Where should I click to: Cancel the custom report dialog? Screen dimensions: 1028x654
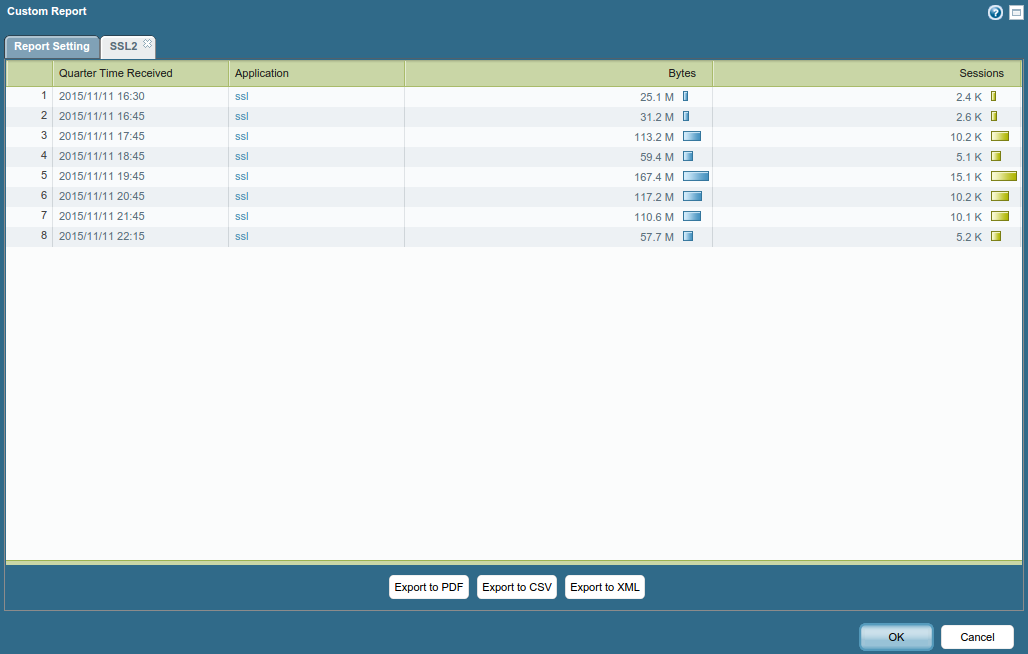coord(976,637)
